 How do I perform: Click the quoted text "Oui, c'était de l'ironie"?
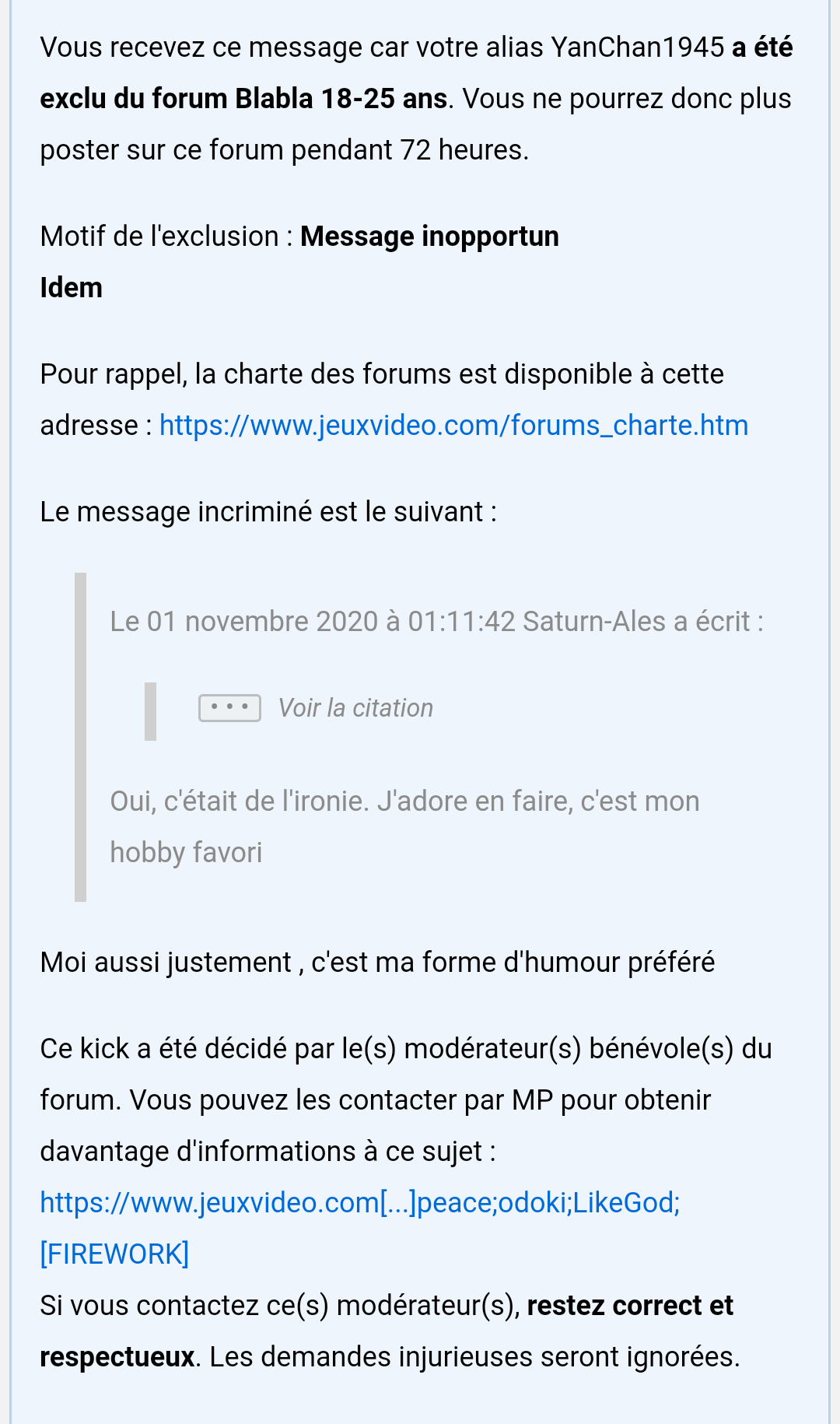coord(240,801)
